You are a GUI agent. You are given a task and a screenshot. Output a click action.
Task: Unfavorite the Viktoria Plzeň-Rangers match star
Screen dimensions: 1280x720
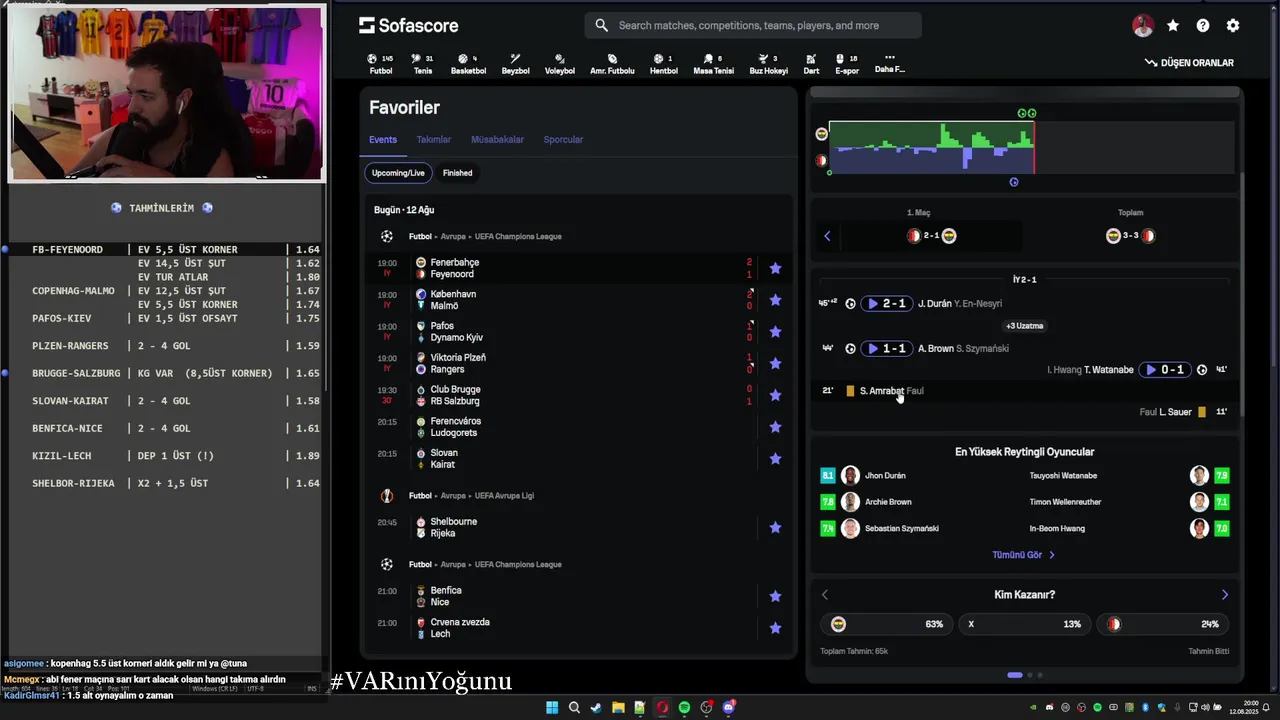[x=775, y=363]
